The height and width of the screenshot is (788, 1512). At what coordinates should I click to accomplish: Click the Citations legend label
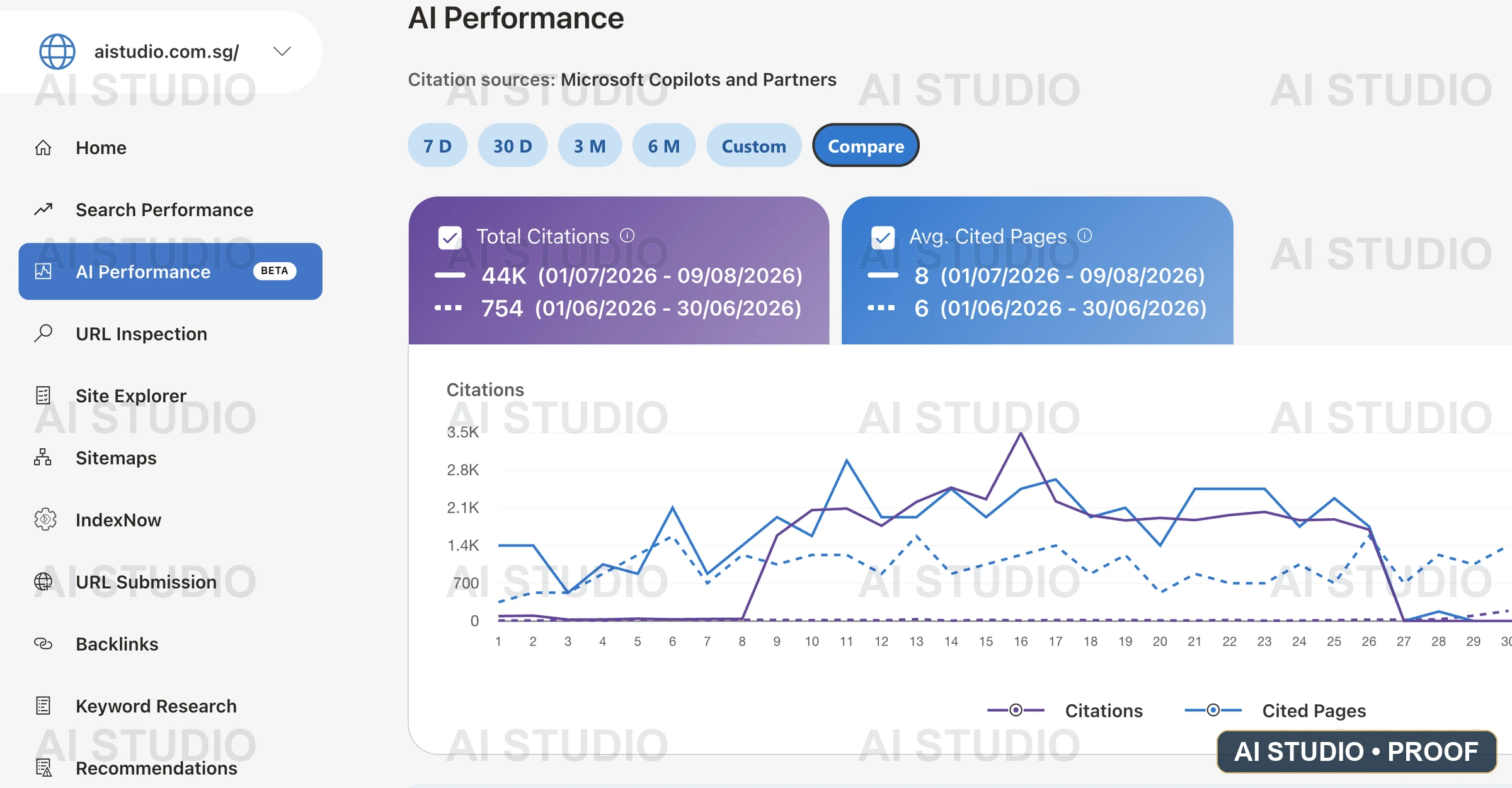coord(1104,710)
